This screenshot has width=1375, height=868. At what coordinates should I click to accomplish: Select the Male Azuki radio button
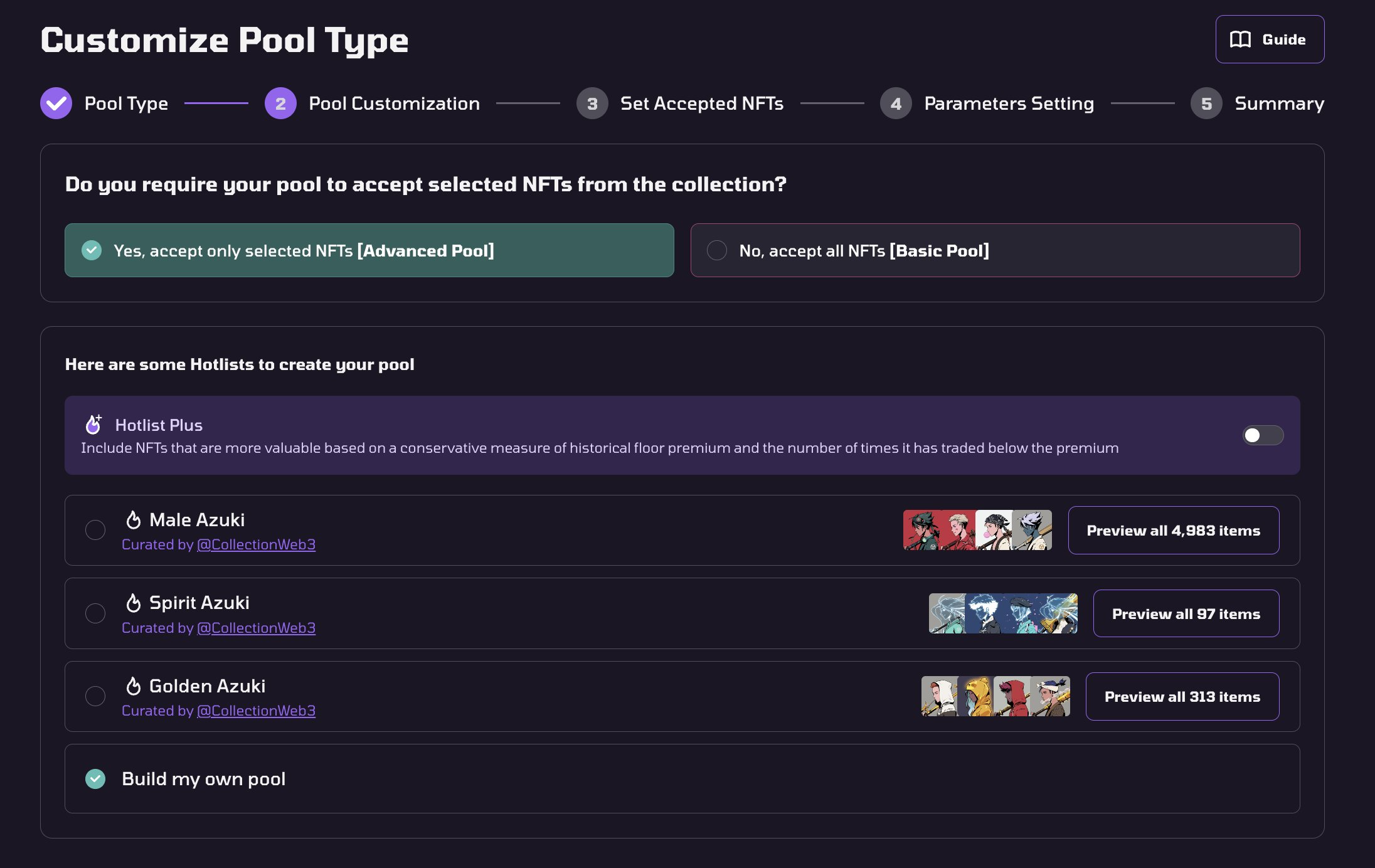(x=95, y=530)
